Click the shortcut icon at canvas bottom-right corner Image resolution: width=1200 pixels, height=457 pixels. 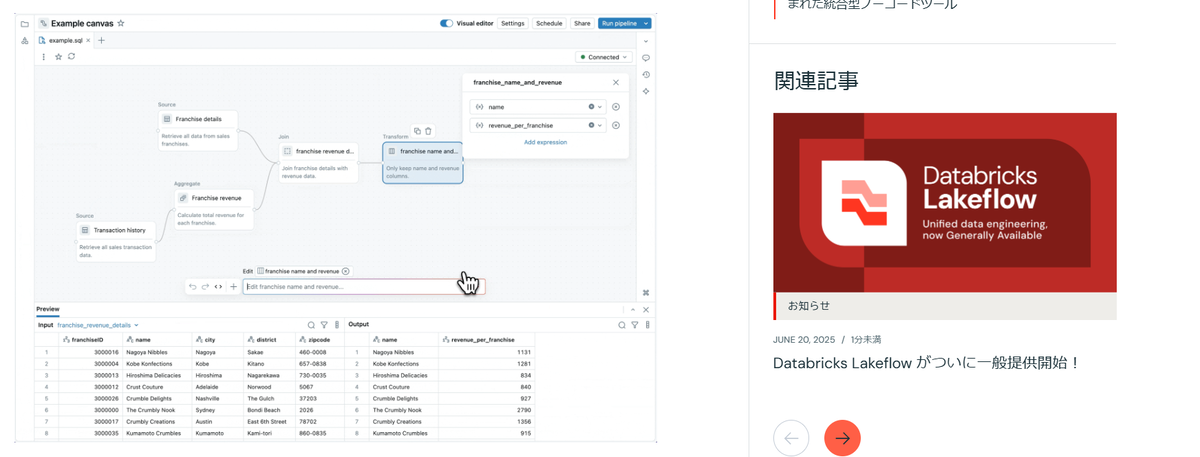pyautogui.click(x=646, y=293)
